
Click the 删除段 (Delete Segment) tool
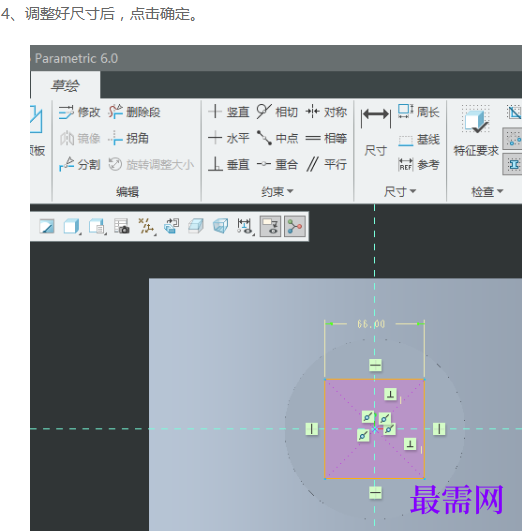[134, 112]
